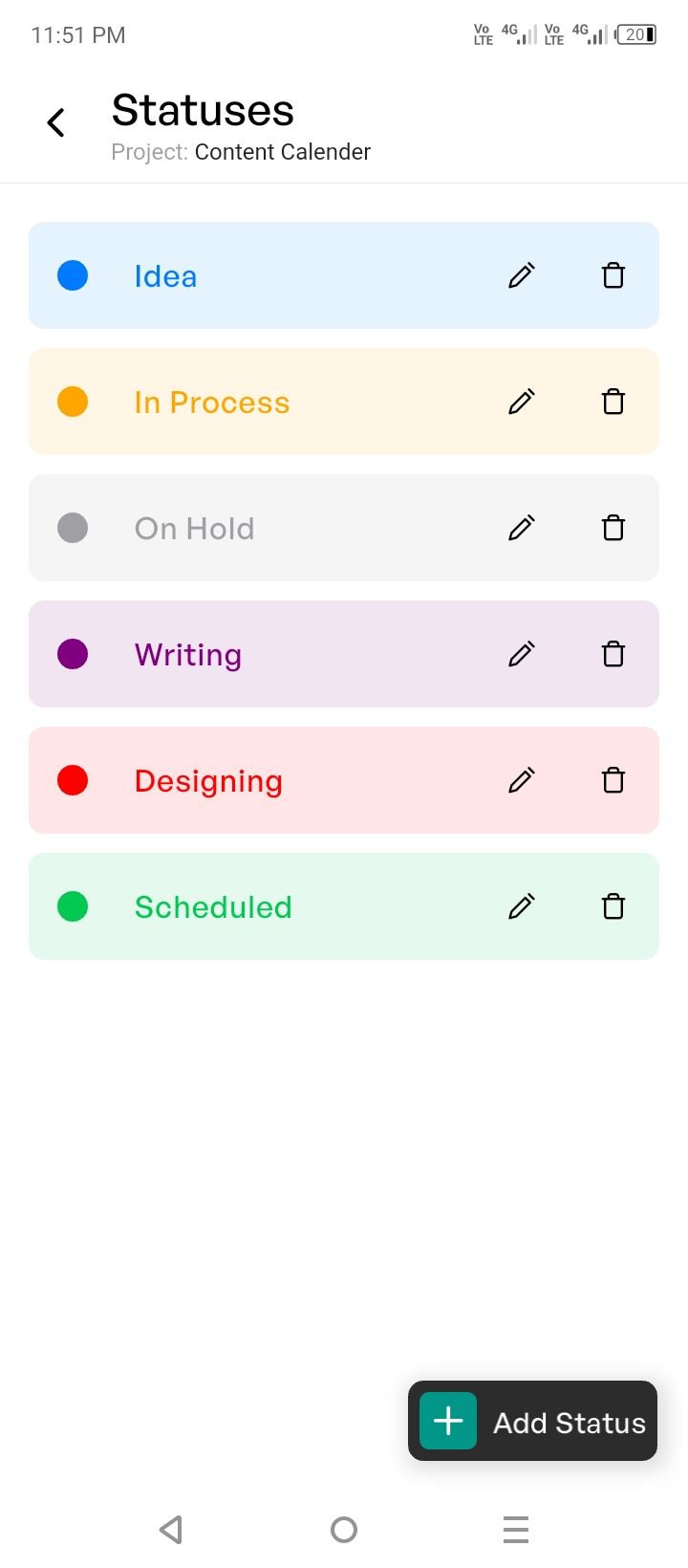688x1568 pixels.
Task: Select the Scheduled status label
Action: [x=213, y=907]
